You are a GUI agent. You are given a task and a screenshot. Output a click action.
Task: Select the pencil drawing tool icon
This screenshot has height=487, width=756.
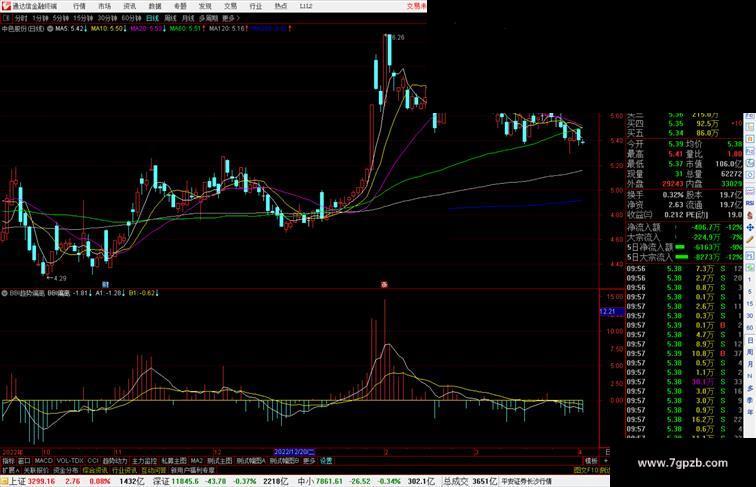[x=750, y=240]
